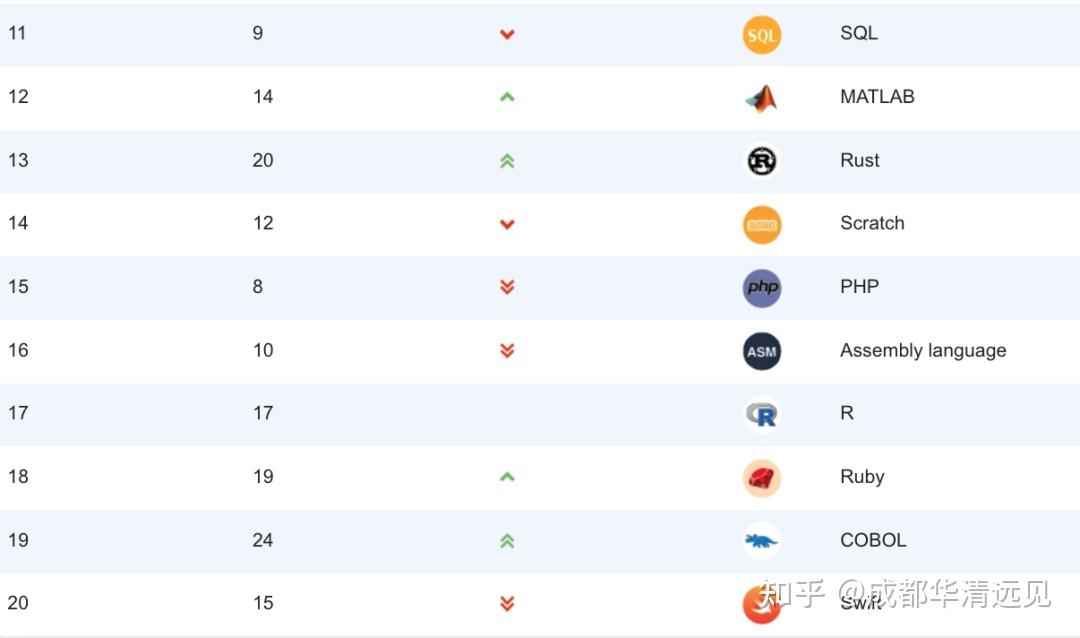Click the double red arrow beside PHP
This screenshot has height=638, width=1080.
tap(507, 287)
